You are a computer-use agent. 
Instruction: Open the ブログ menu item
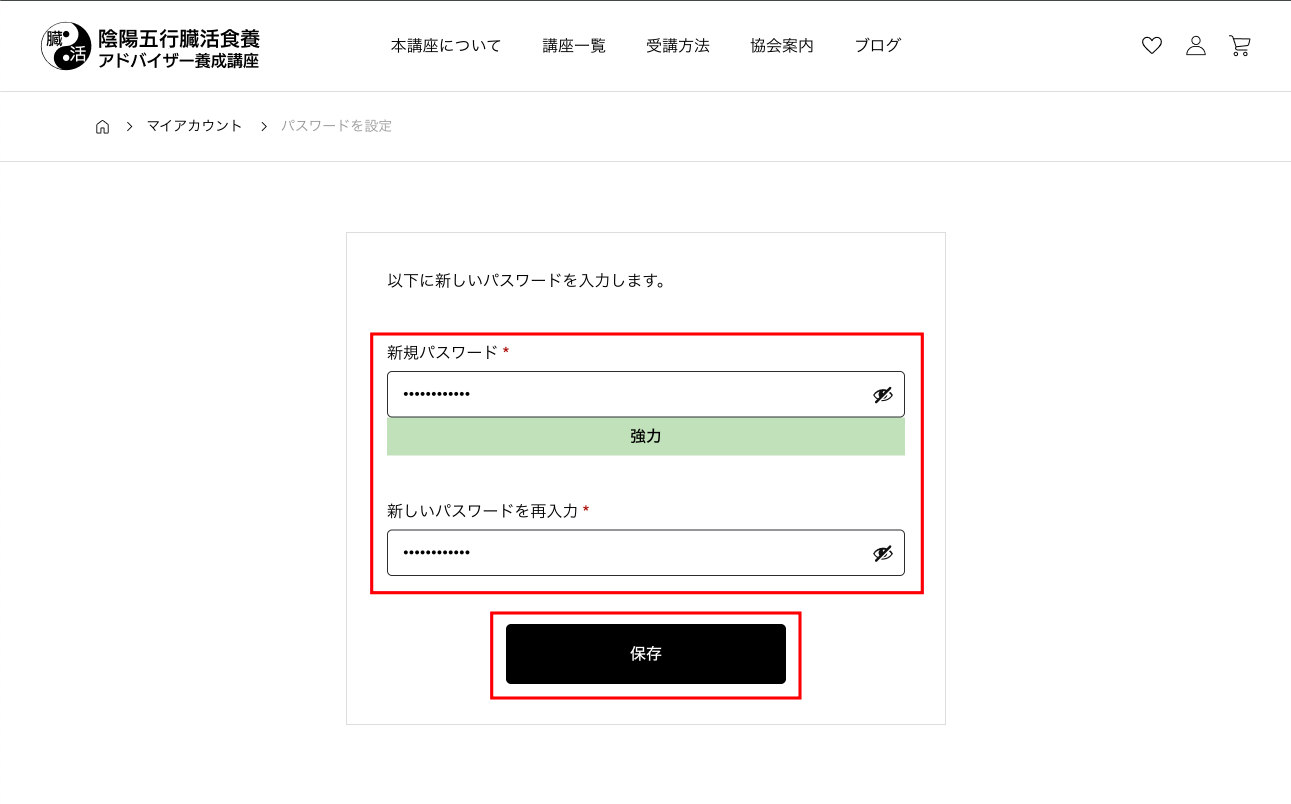[878, 45]
